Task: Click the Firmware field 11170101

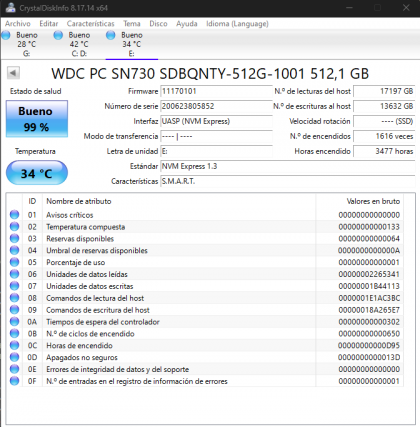Action: (x=216, y=91)
